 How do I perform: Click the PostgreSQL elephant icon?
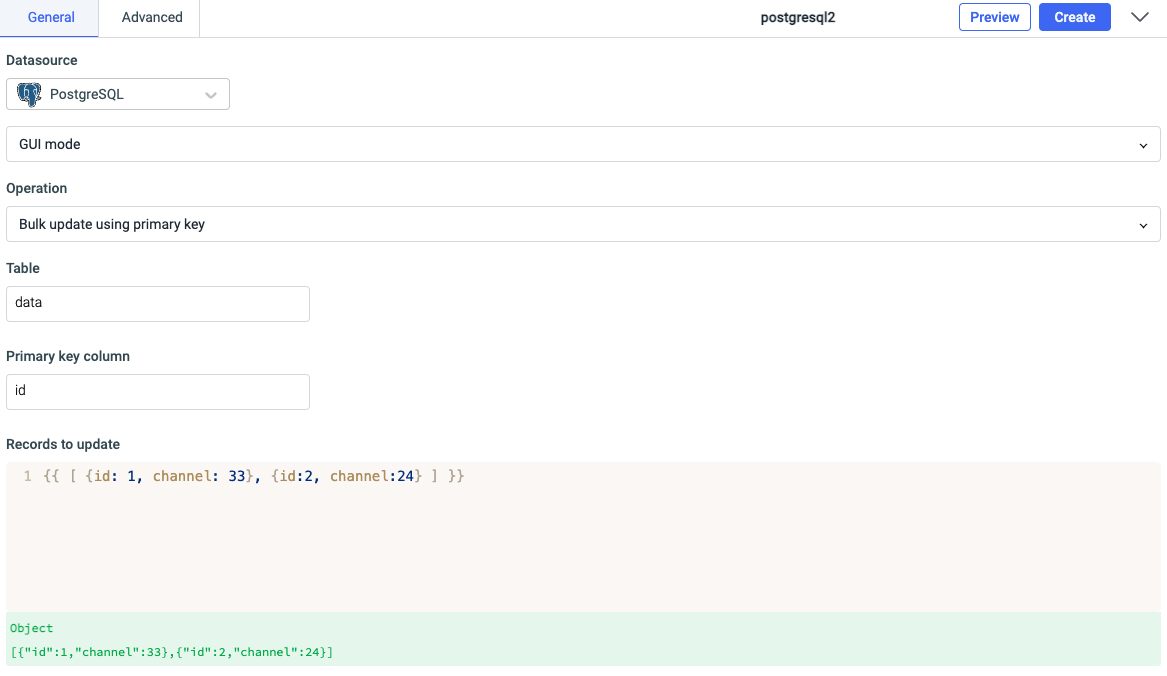point(29,95)
